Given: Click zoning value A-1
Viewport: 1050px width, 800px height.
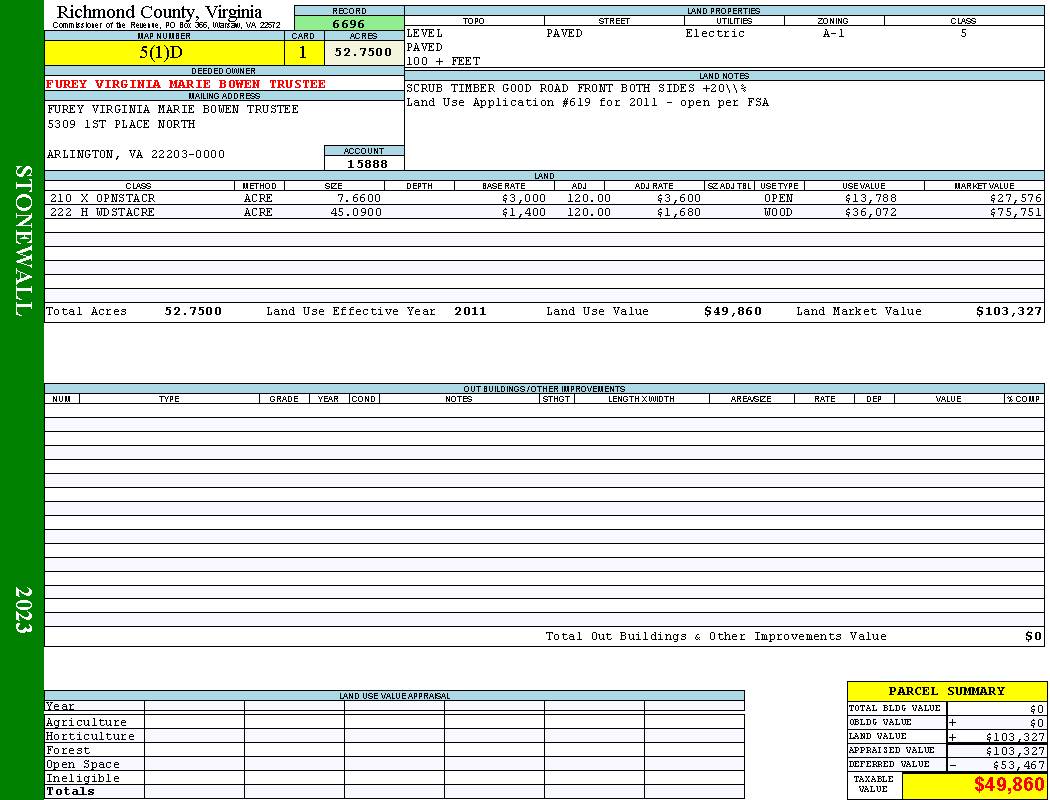Looking at the screenshot, I should pyautogui.click(x=834, y=33).
